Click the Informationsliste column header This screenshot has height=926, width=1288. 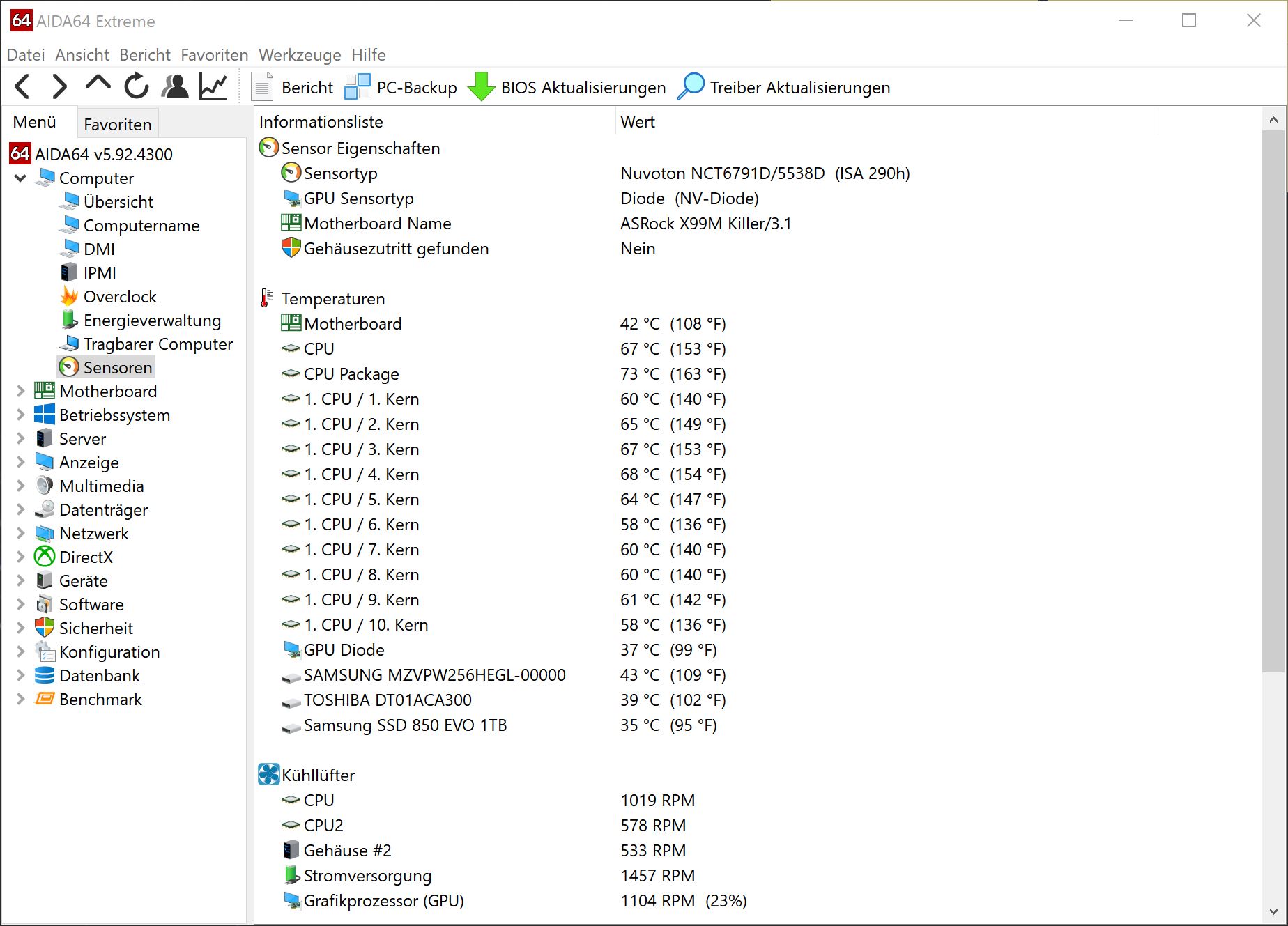point(436,122)
